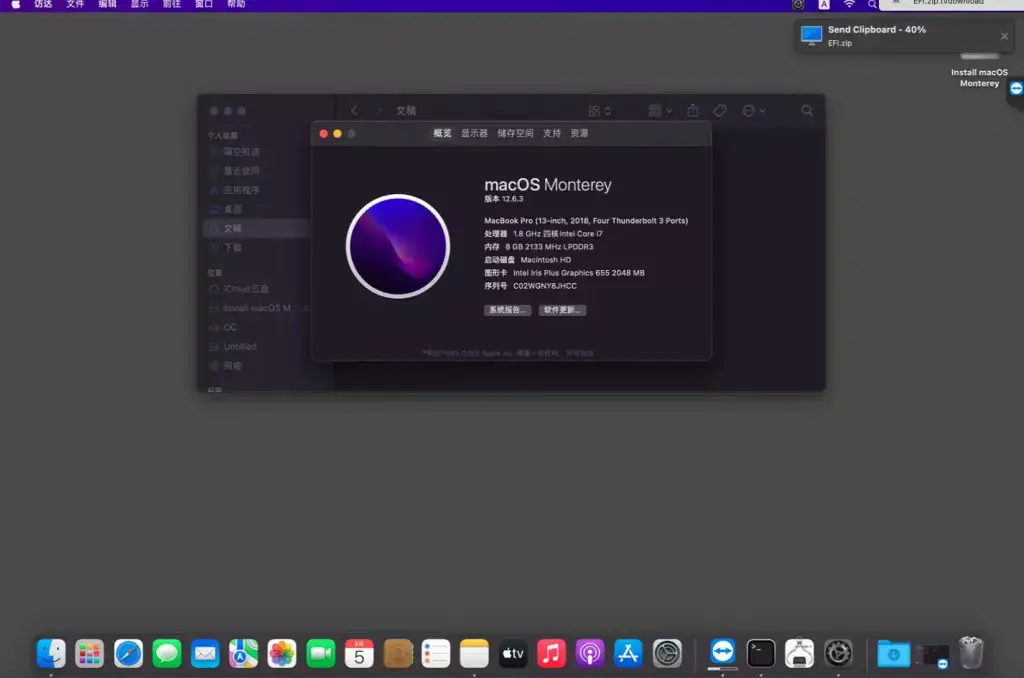Switch to the 资源 tab

pyautogui.click(x=579, y=133)
